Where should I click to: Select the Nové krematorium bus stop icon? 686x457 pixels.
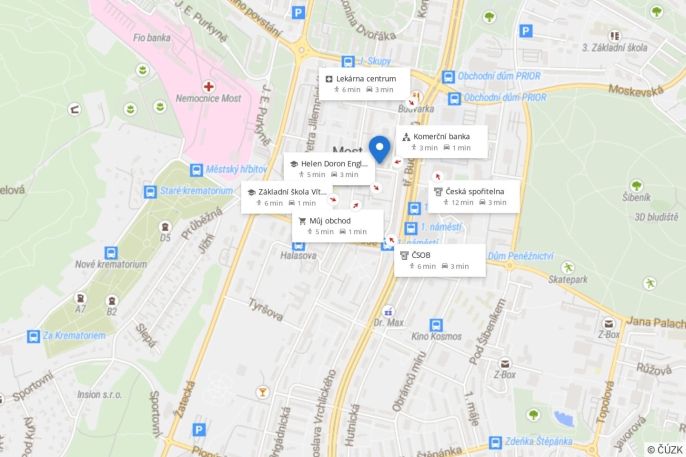click(111, 253)
